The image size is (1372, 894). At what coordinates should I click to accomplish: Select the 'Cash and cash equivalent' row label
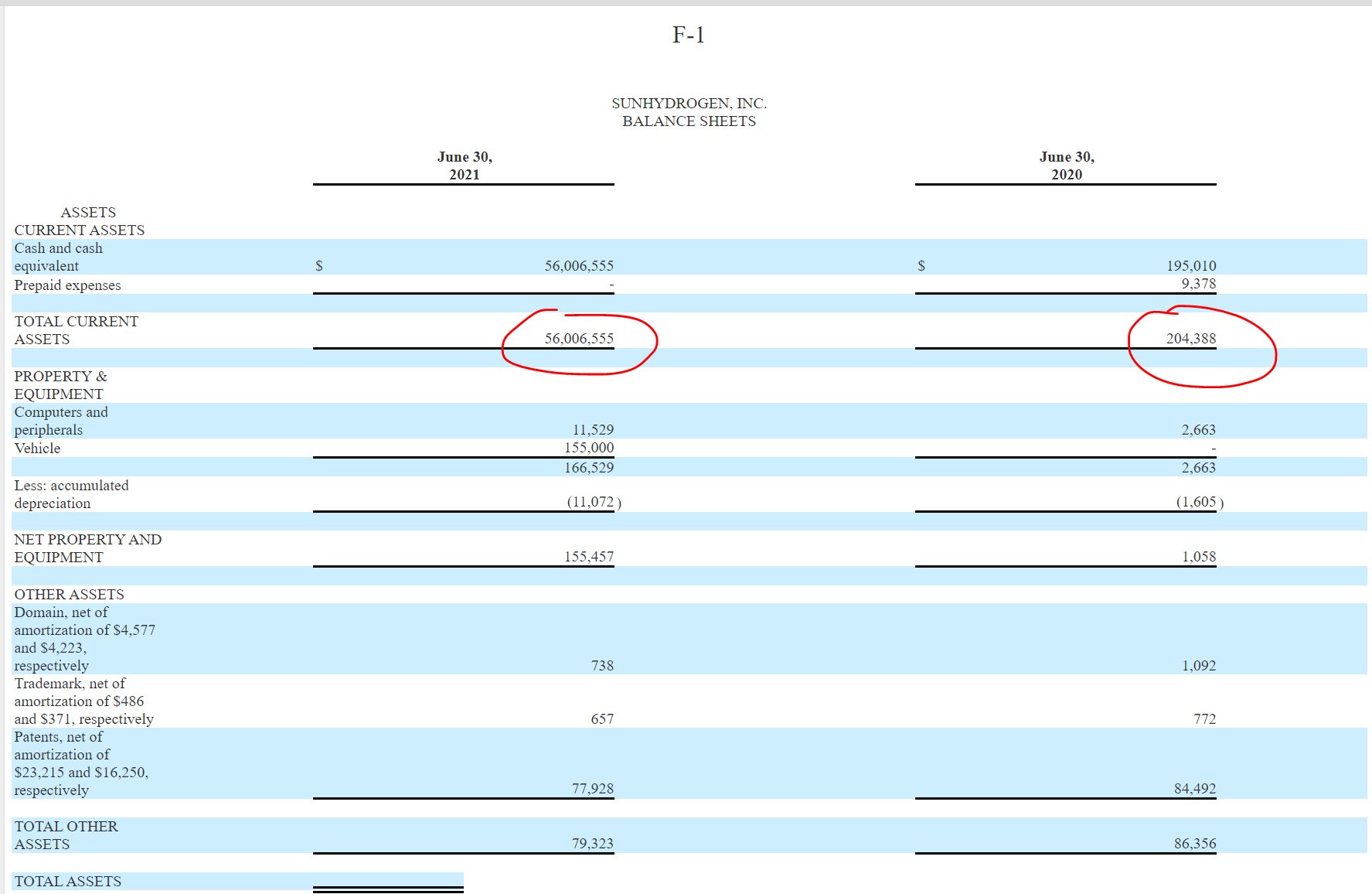pyautogui.click(x=59, y=257)
